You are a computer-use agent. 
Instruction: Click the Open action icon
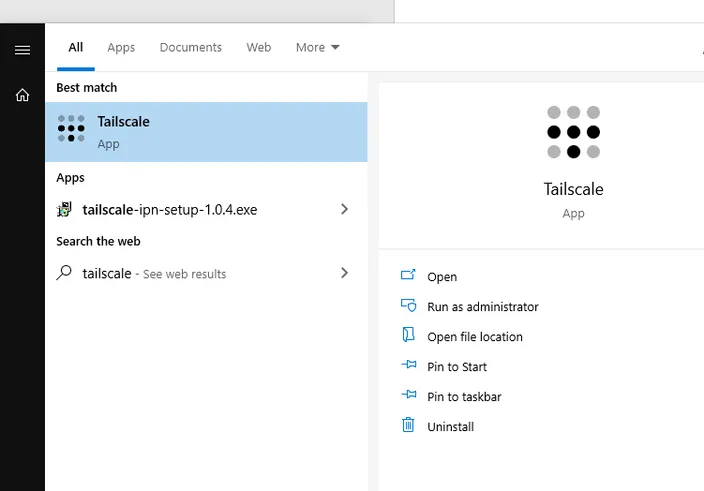coord(408,275)
